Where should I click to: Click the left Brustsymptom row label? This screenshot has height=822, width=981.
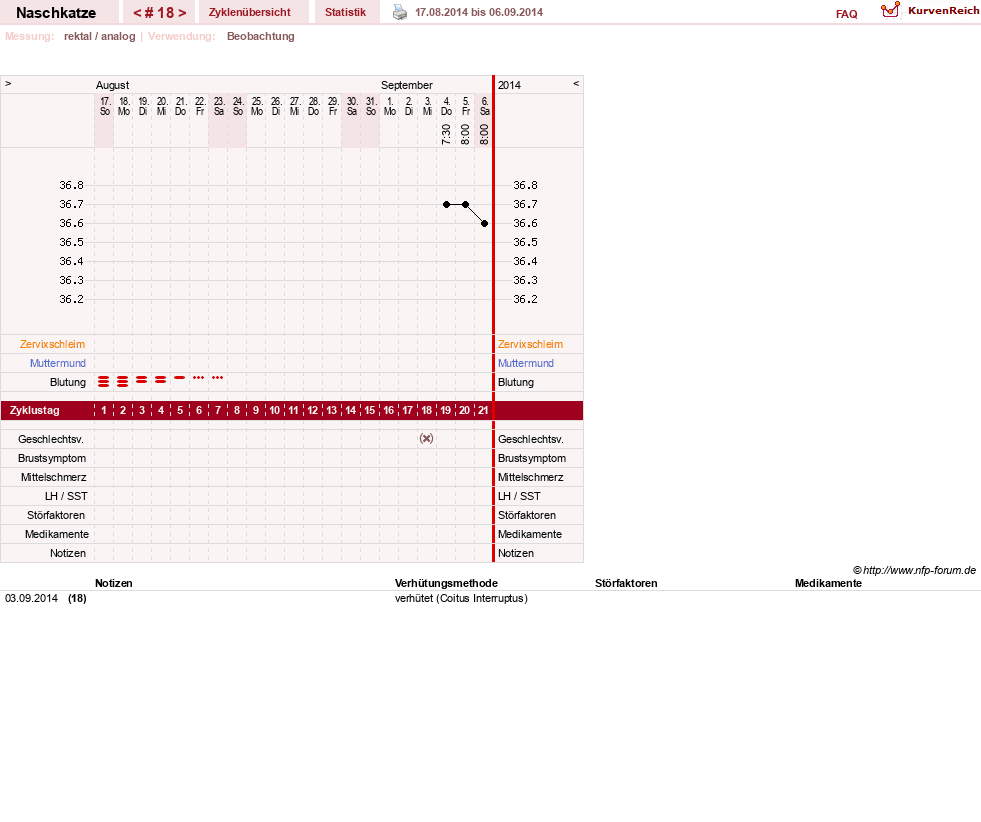coord(52,458)
